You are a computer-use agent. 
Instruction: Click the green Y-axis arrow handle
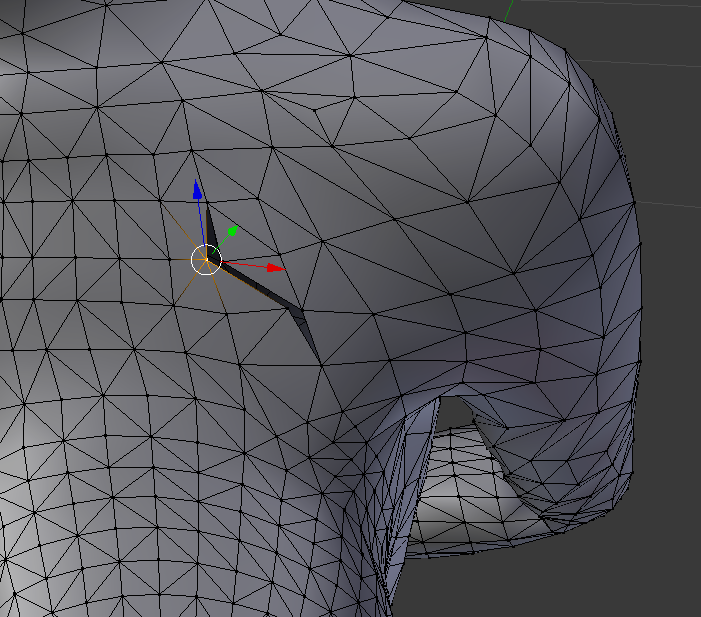coord(233,231)
